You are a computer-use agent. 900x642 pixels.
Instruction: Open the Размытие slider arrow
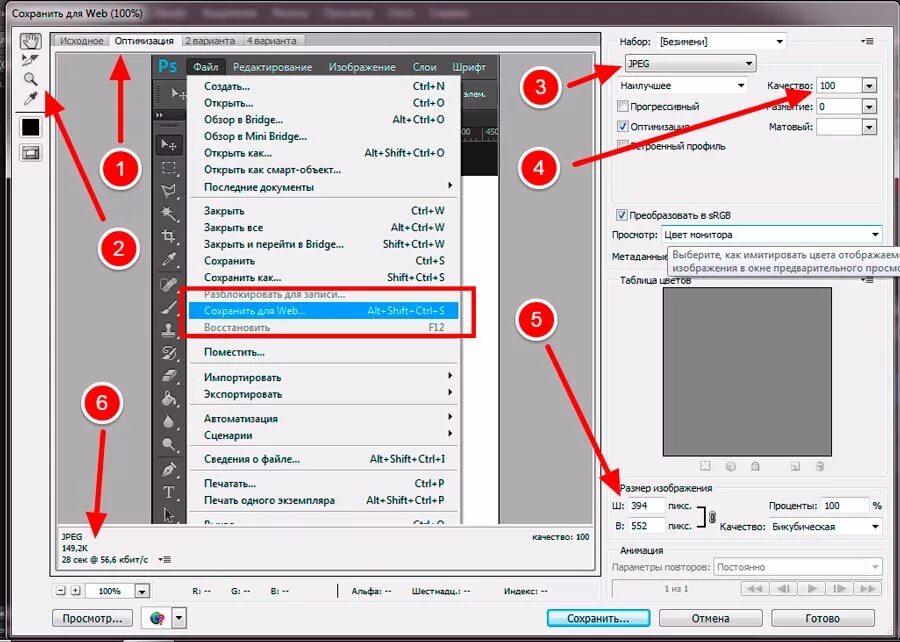click(869, 107)
